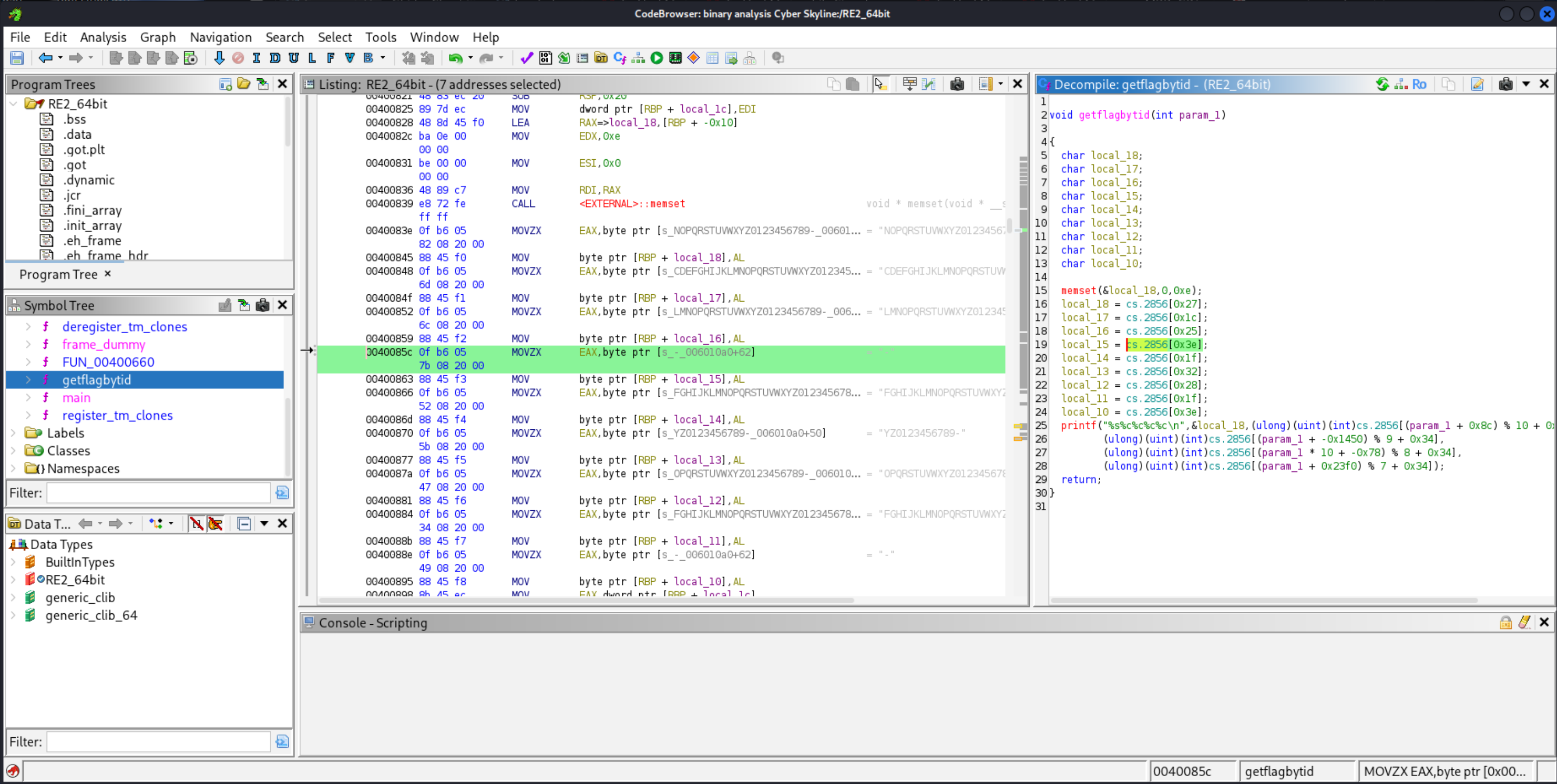Open the decompiler Cf icon in the toolbar

point(620,58)
